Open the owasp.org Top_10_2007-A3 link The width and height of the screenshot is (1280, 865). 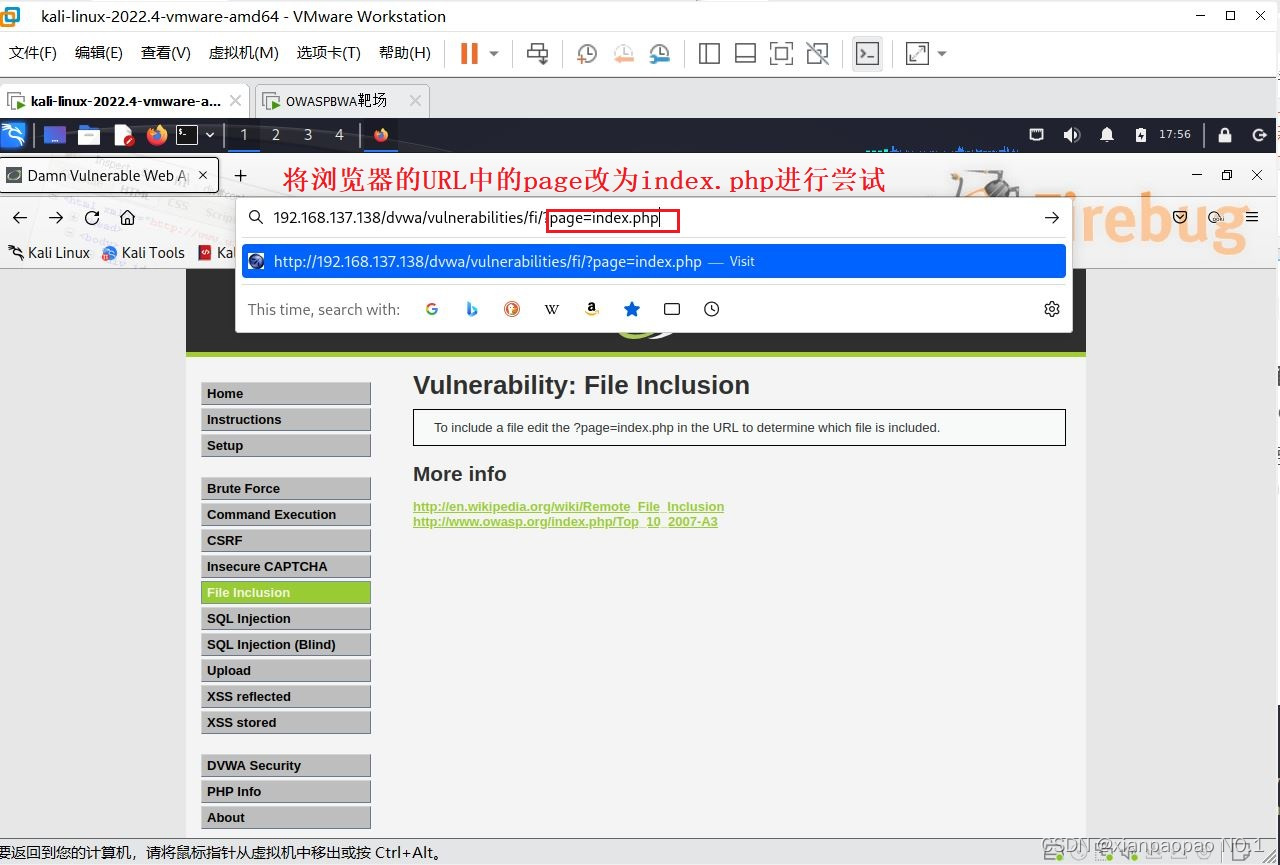pyautogui.click(x=565, y=522)
